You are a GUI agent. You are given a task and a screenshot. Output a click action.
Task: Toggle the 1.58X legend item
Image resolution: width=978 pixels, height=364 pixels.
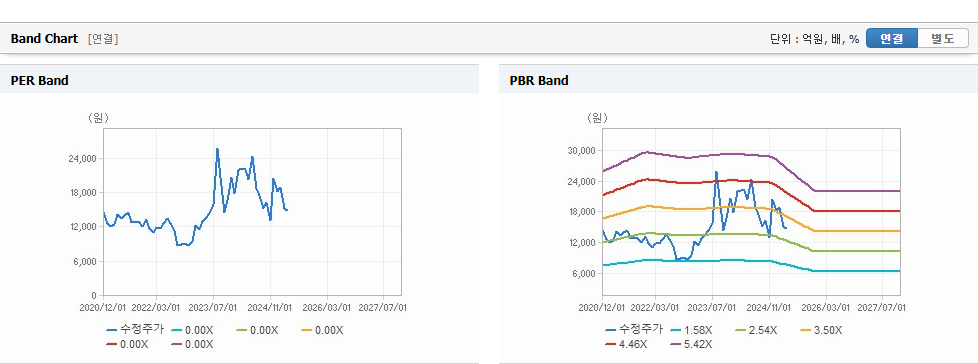pos(691,330)
